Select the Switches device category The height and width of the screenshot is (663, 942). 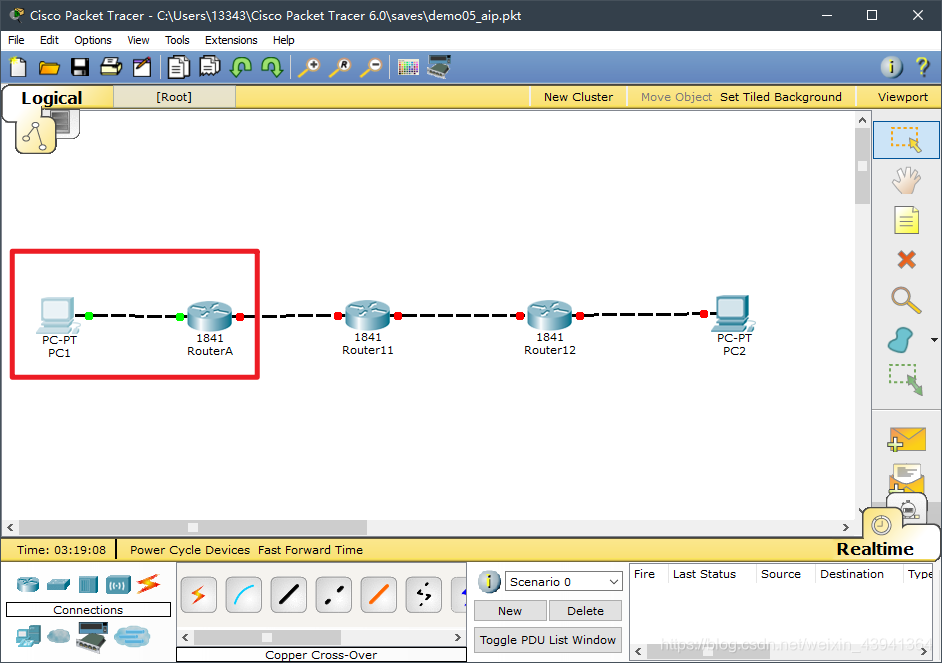[58, 584]
